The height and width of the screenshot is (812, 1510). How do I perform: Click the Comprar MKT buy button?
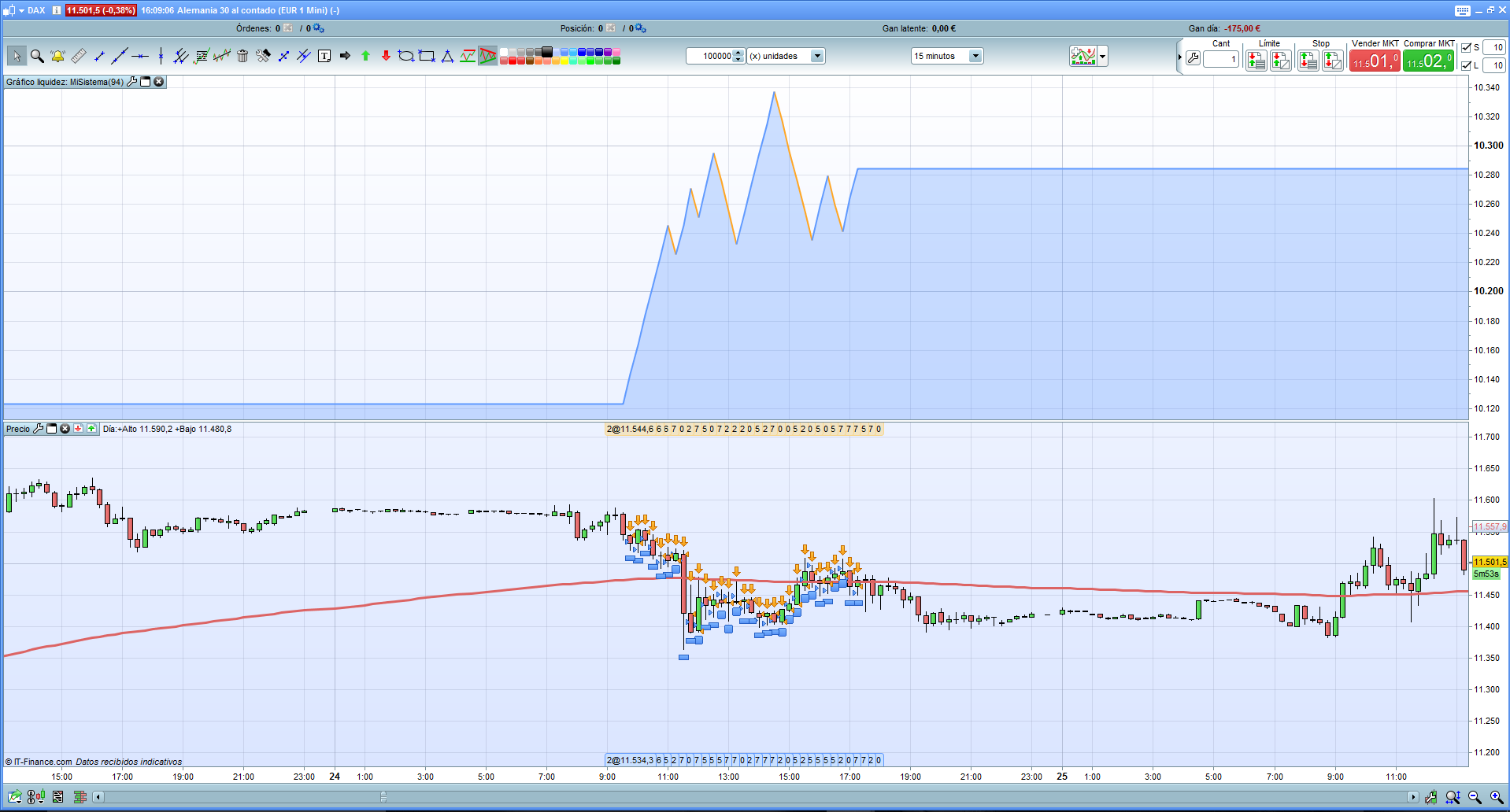1428,61
